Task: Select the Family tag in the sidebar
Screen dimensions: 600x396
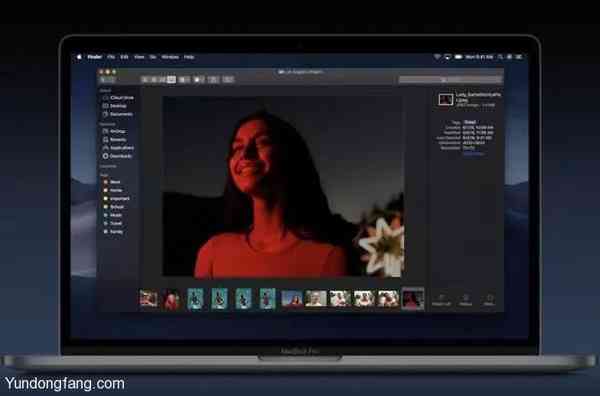Action: [x=113, y=232]
